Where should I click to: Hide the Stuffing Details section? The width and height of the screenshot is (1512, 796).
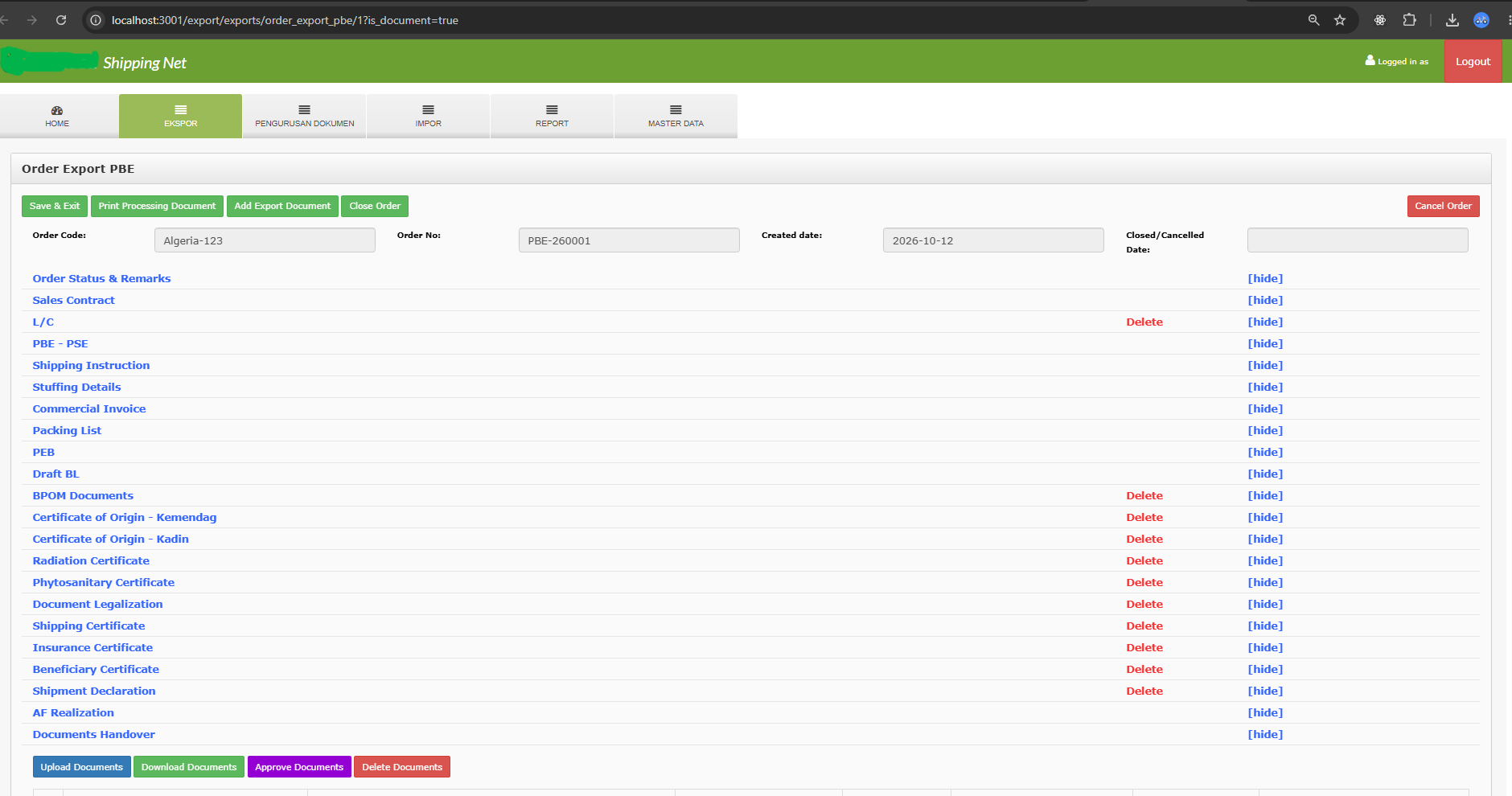1265,387
